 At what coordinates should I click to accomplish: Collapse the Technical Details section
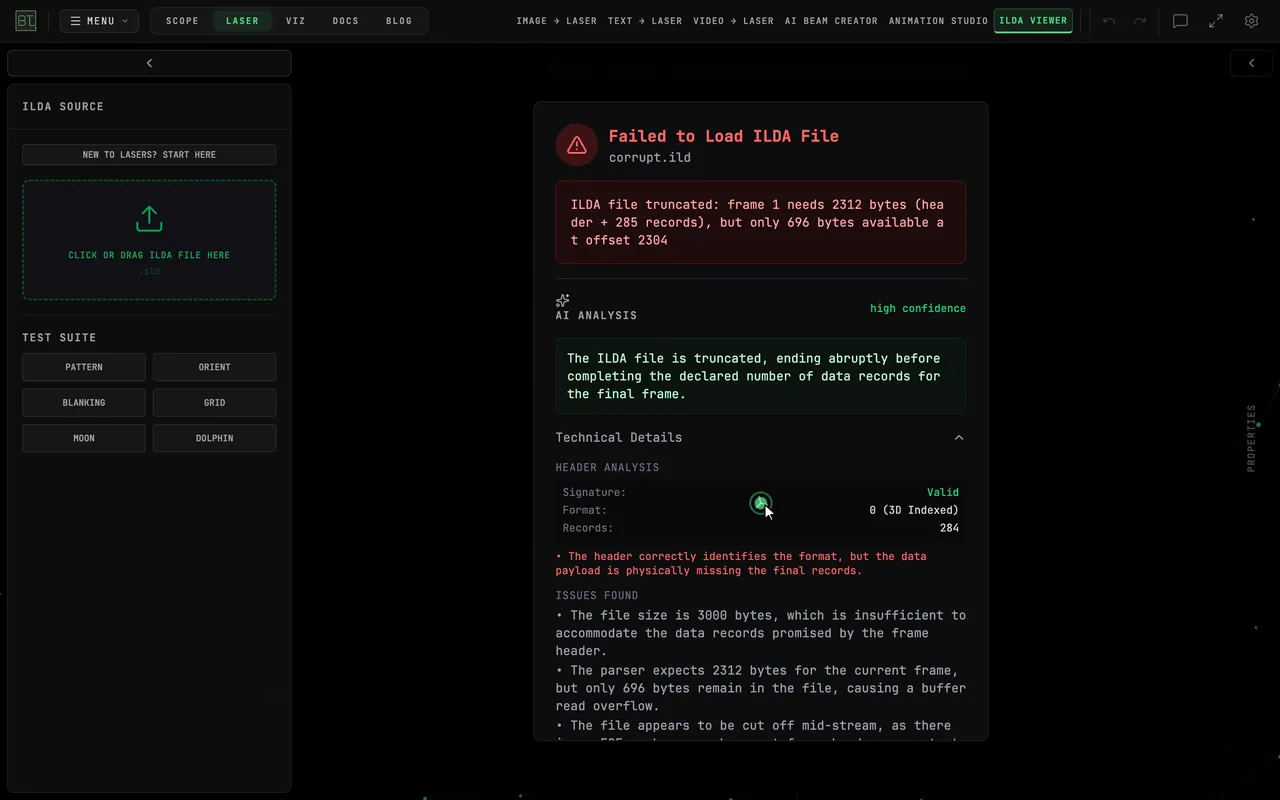[x=760, y=437]
